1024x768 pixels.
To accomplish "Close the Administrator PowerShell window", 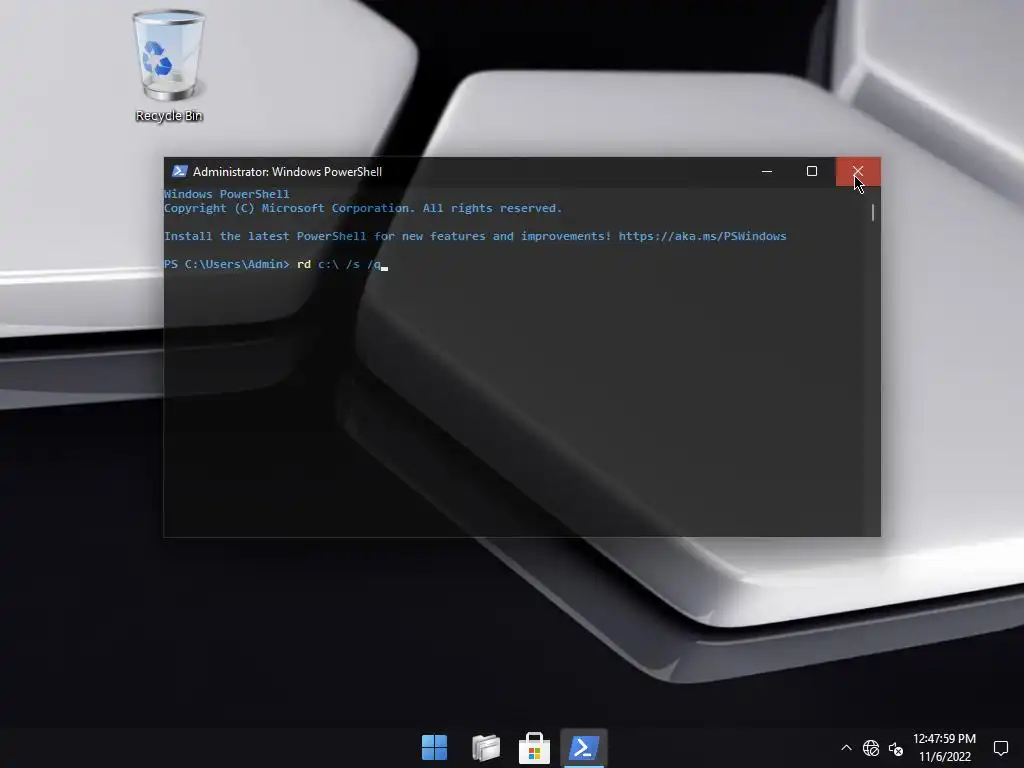I will [857, 172].
